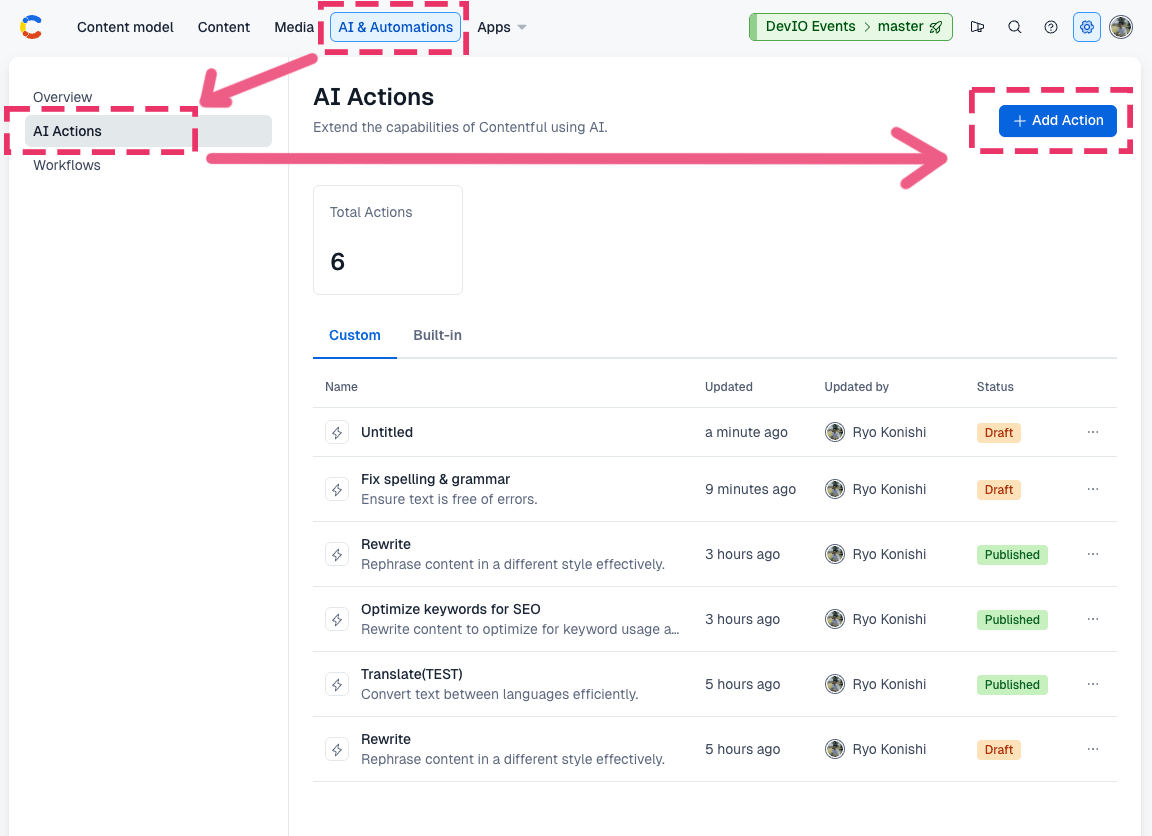Click the '9 minutes ago' timestamp

click(x=750, y=489)
